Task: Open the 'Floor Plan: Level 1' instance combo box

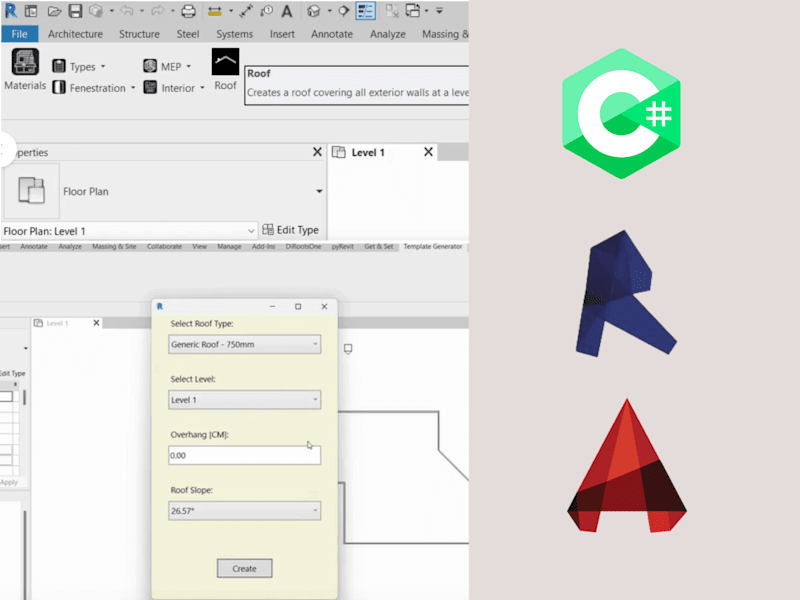Action: pos(129,231)
